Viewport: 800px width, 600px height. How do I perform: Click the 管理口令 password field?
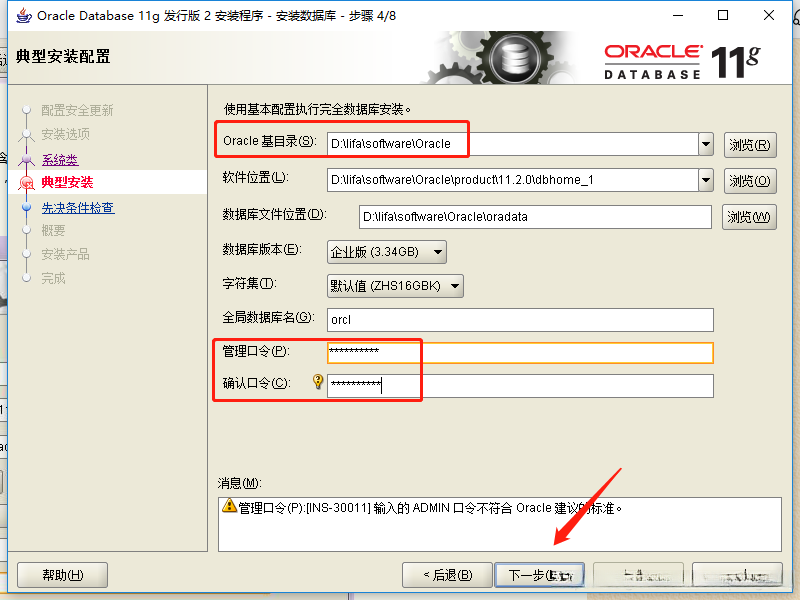click(520, 353)
